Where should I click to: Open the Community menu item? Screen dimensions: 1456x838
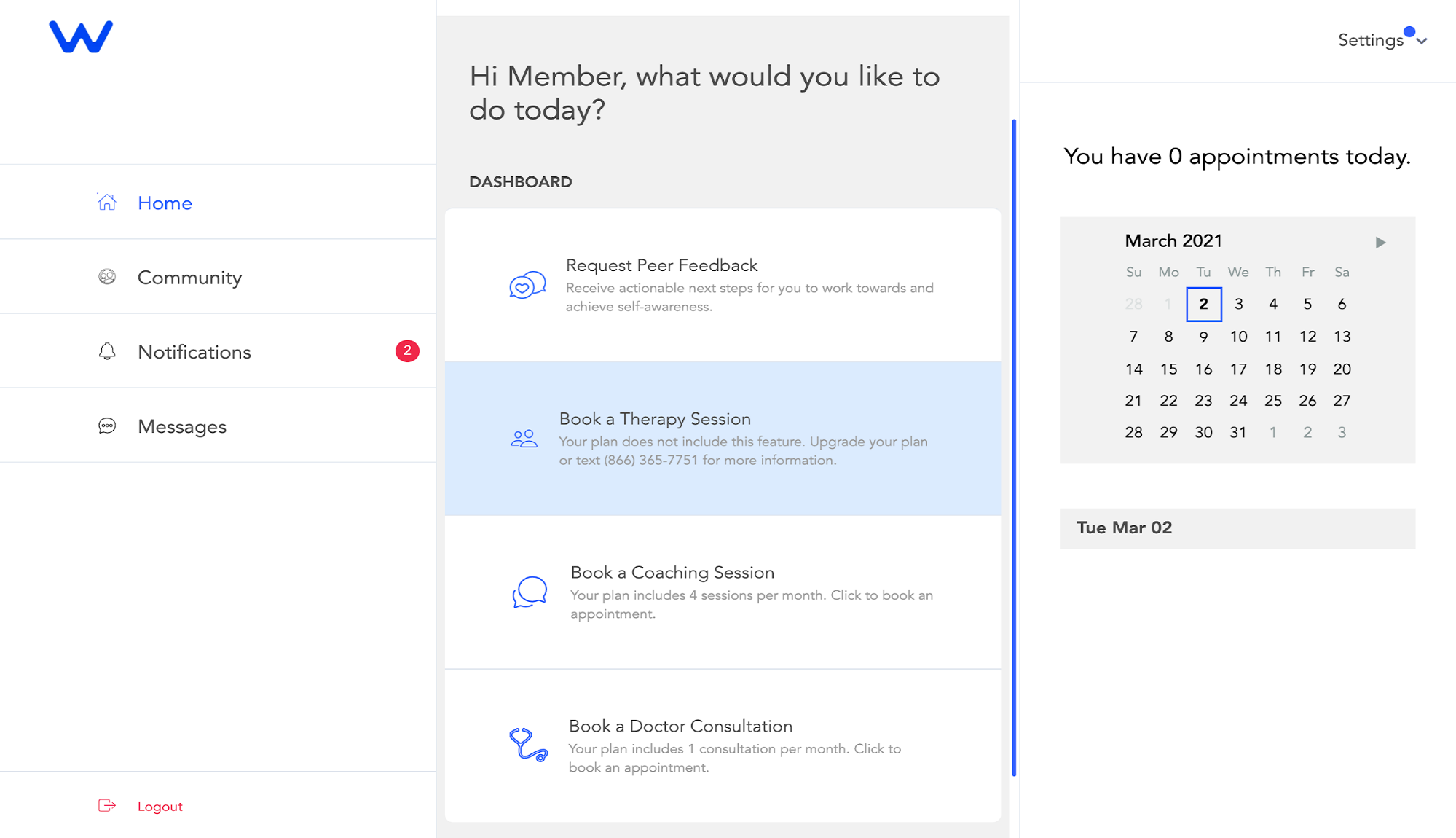pyautogui.click(x=218, y=277)
